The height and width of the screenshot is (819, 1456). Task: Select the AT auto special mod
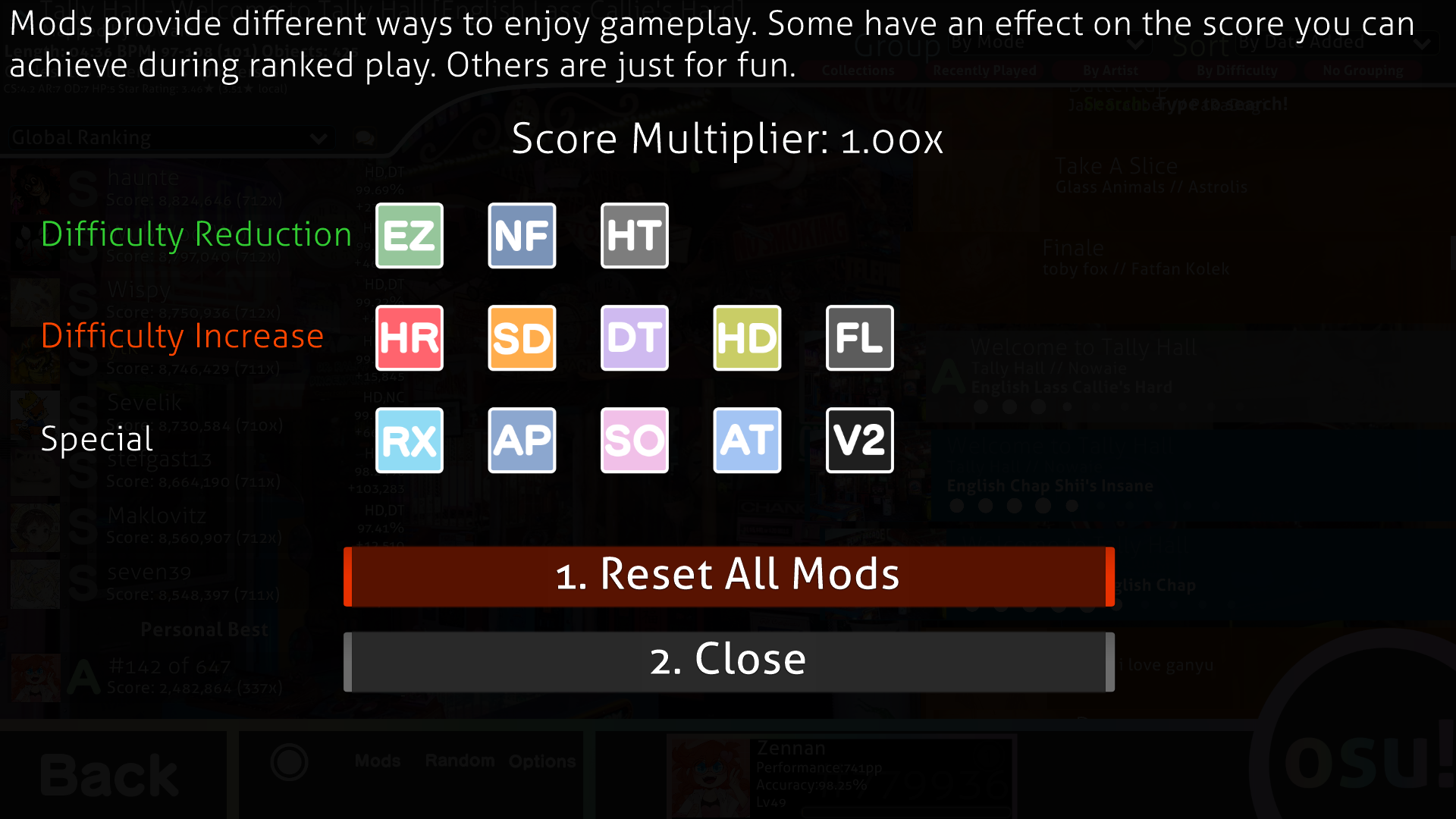pyautogui.click(x=746, y=439)
